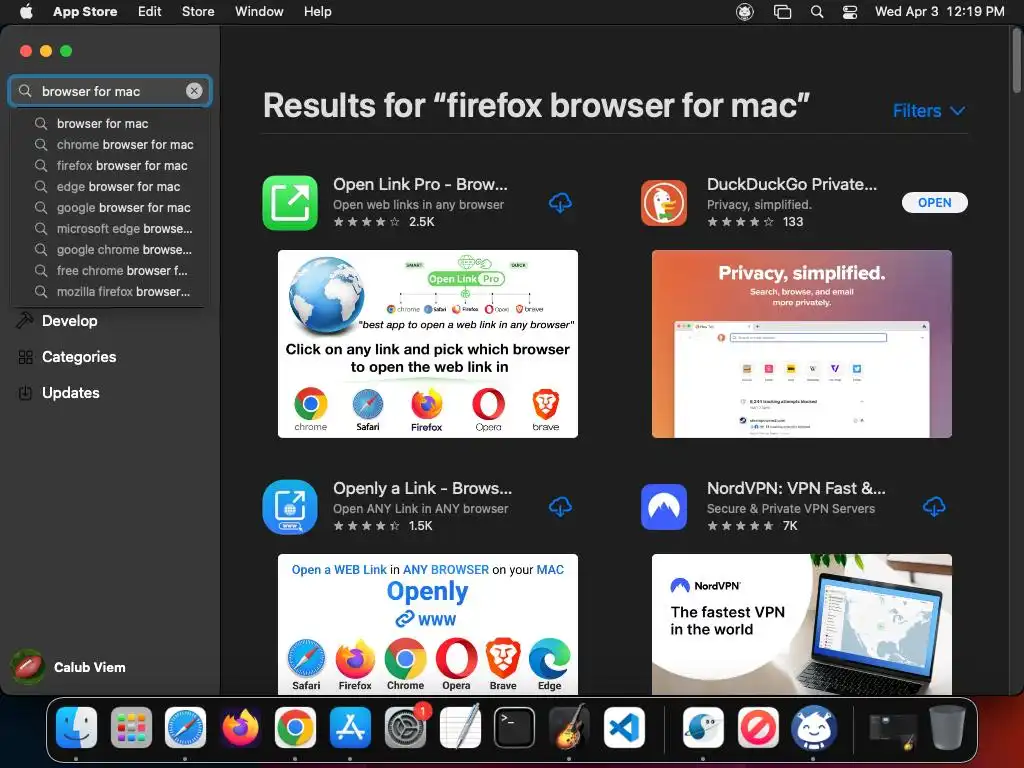Clear the search field with the x icon
This screenshot has width=1024, height=768.
point(194,91)
